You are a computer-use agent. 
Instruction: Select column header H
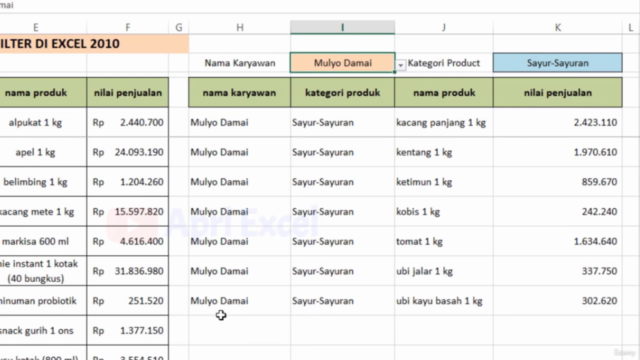pyautogui.click(x=240, y=27)
